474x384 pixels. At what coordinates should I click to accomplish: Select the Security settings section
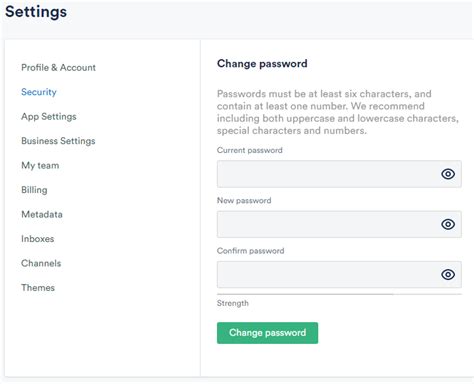[39, 92]
